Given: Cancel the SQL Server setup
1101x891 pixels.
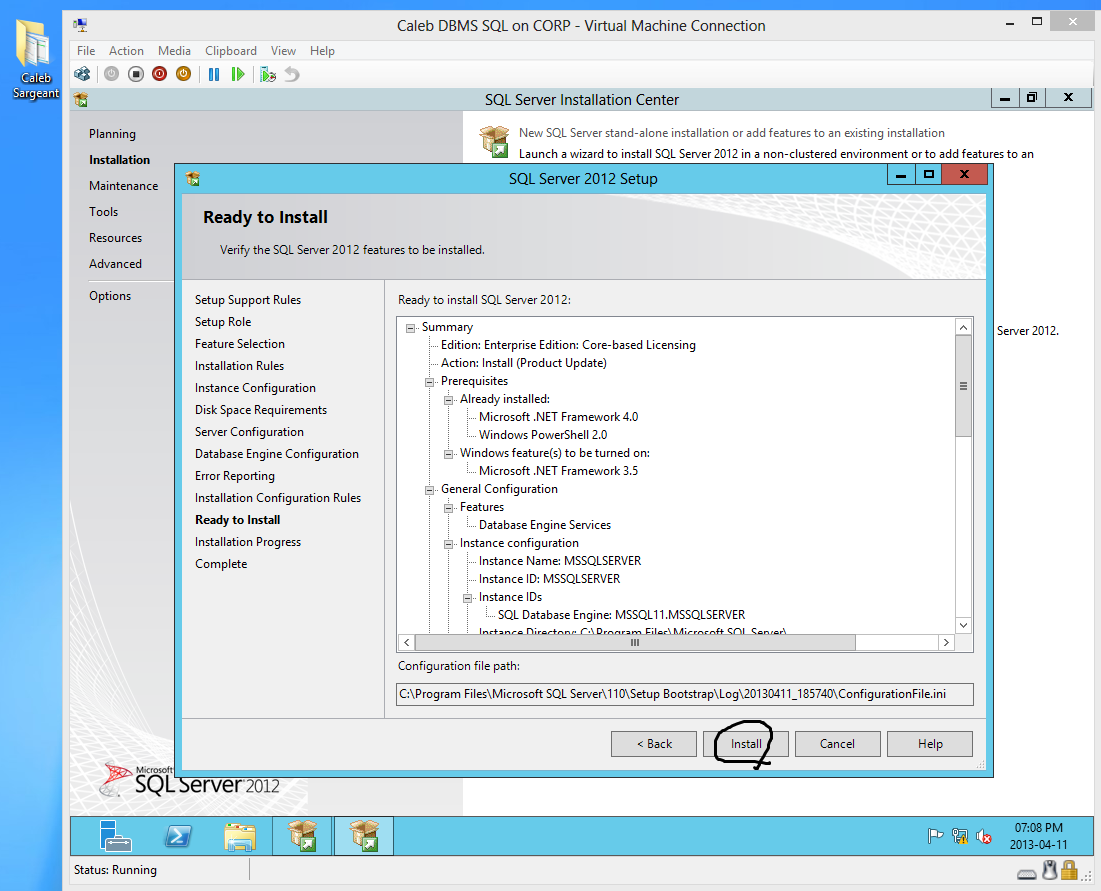Looking at the screenshot, I should (838, 744).
